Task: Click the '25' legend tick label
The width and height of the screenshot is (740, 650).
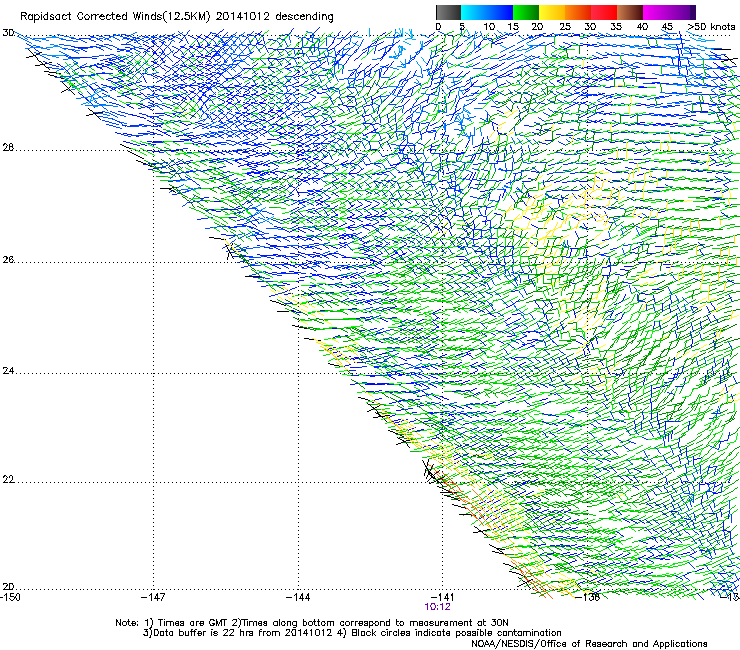Action: click(x=565, y=27)
